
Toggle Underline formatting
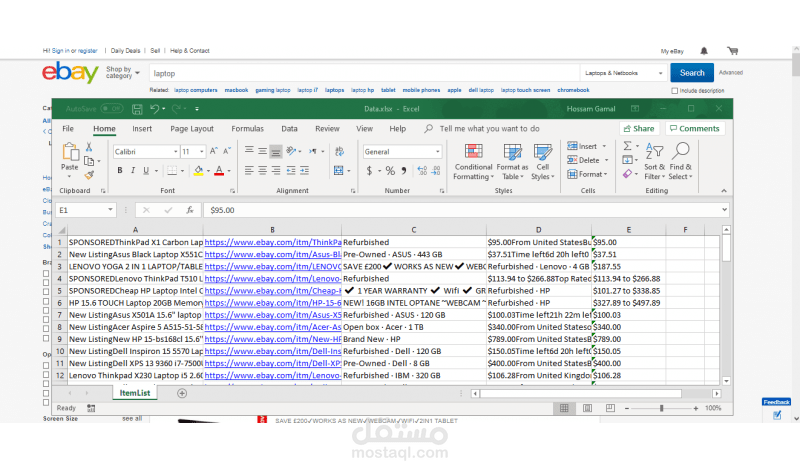tap(146, 170)
